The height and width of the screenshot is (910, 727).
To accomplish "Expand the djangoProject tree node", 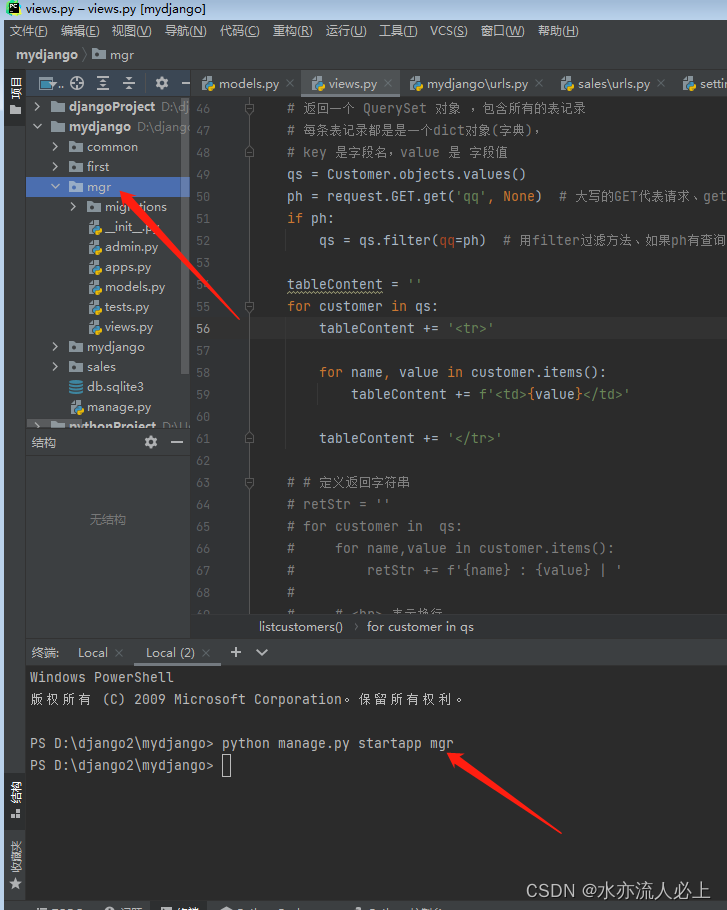I will pyautogui.click(x=38, y=107).
